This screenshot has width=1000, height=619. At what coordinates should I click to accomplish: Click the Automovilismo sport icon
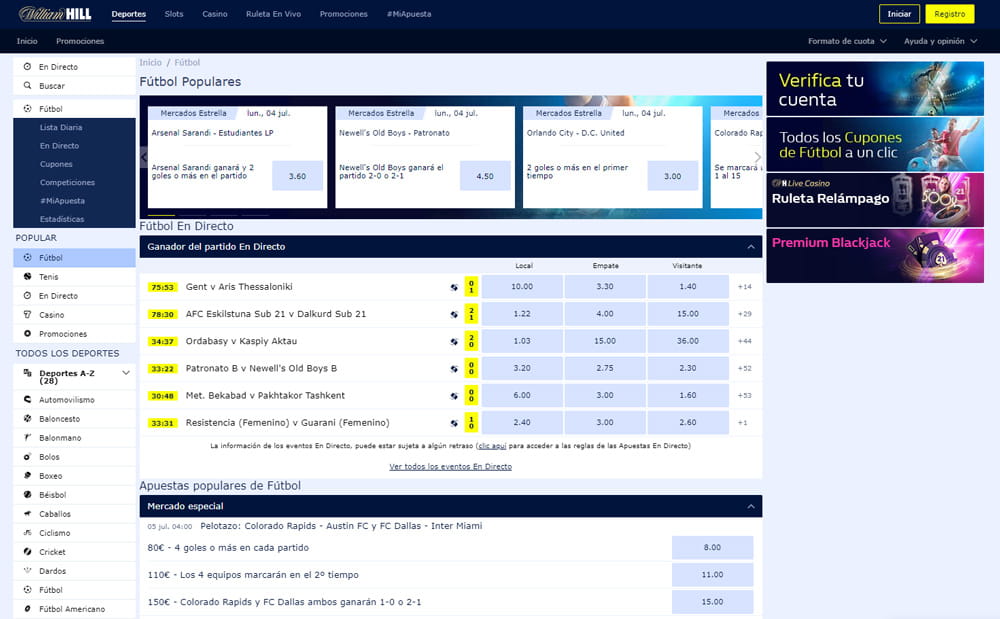coord(27,399)
